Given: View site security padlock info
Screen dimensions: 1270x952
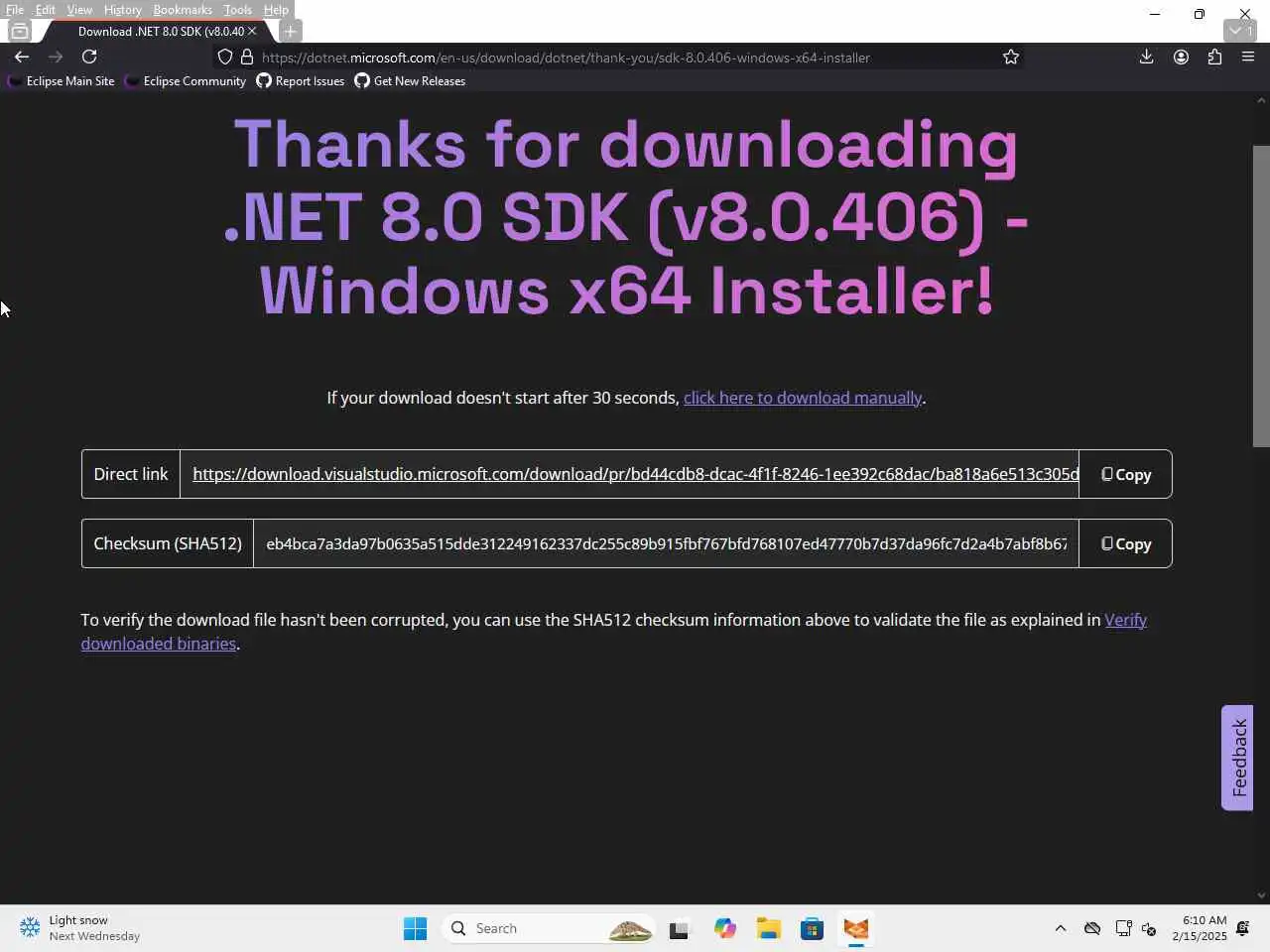Looking at the screenshot, I should 247,57.
